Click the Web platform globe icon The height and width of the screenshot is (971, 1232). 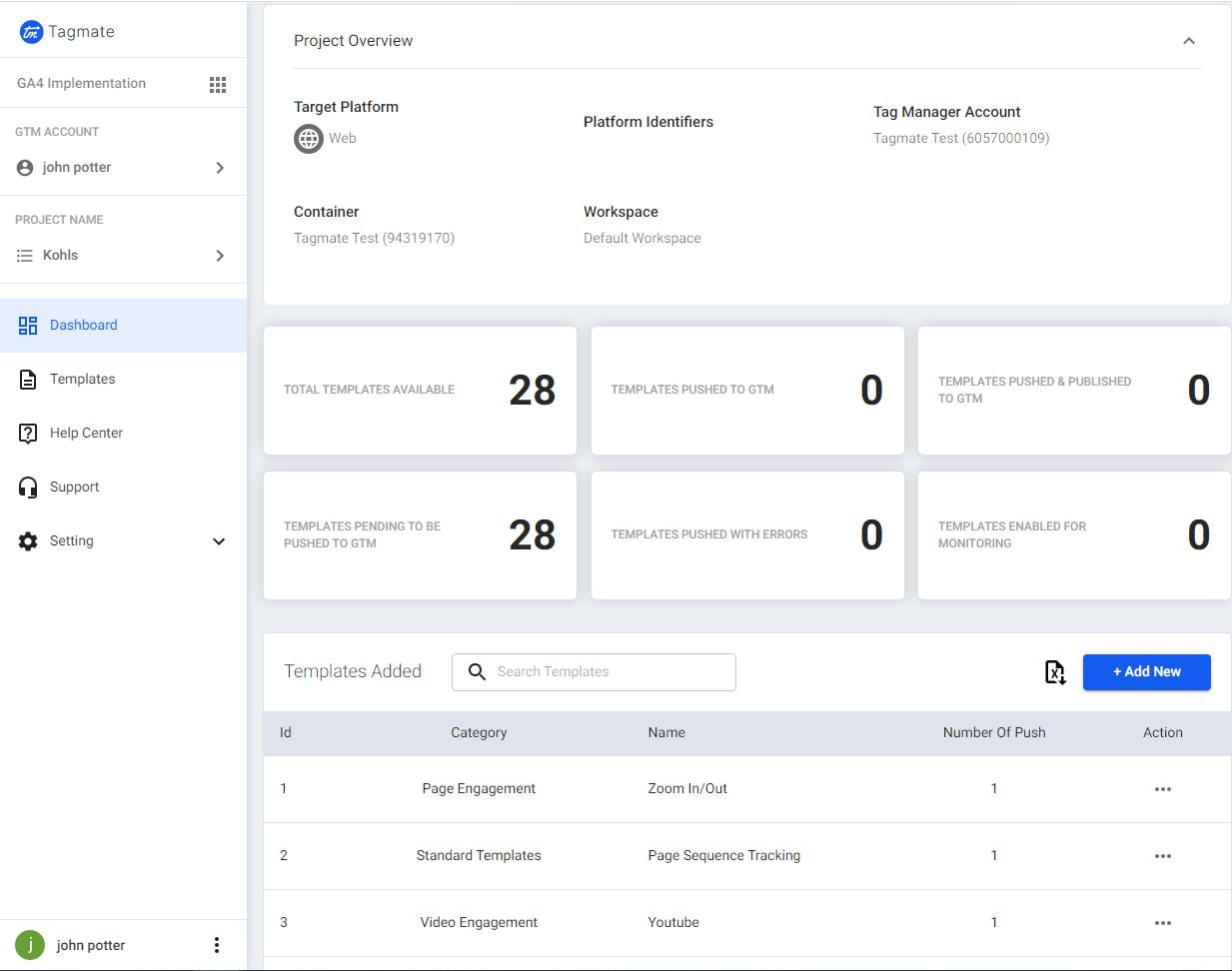(x=308, y=139)
